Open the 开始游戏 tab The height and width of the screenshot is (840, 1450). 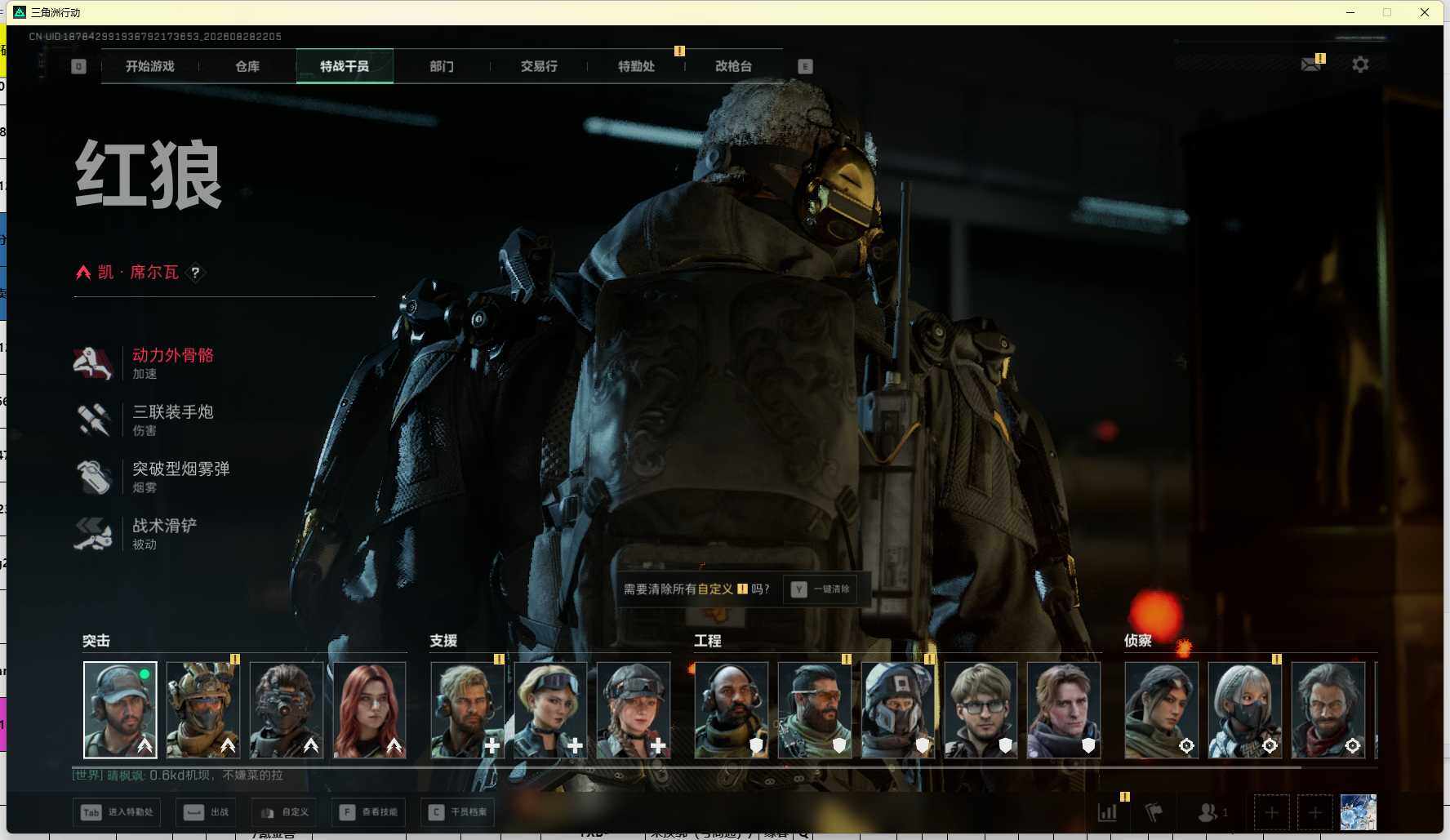pos(149,66)
